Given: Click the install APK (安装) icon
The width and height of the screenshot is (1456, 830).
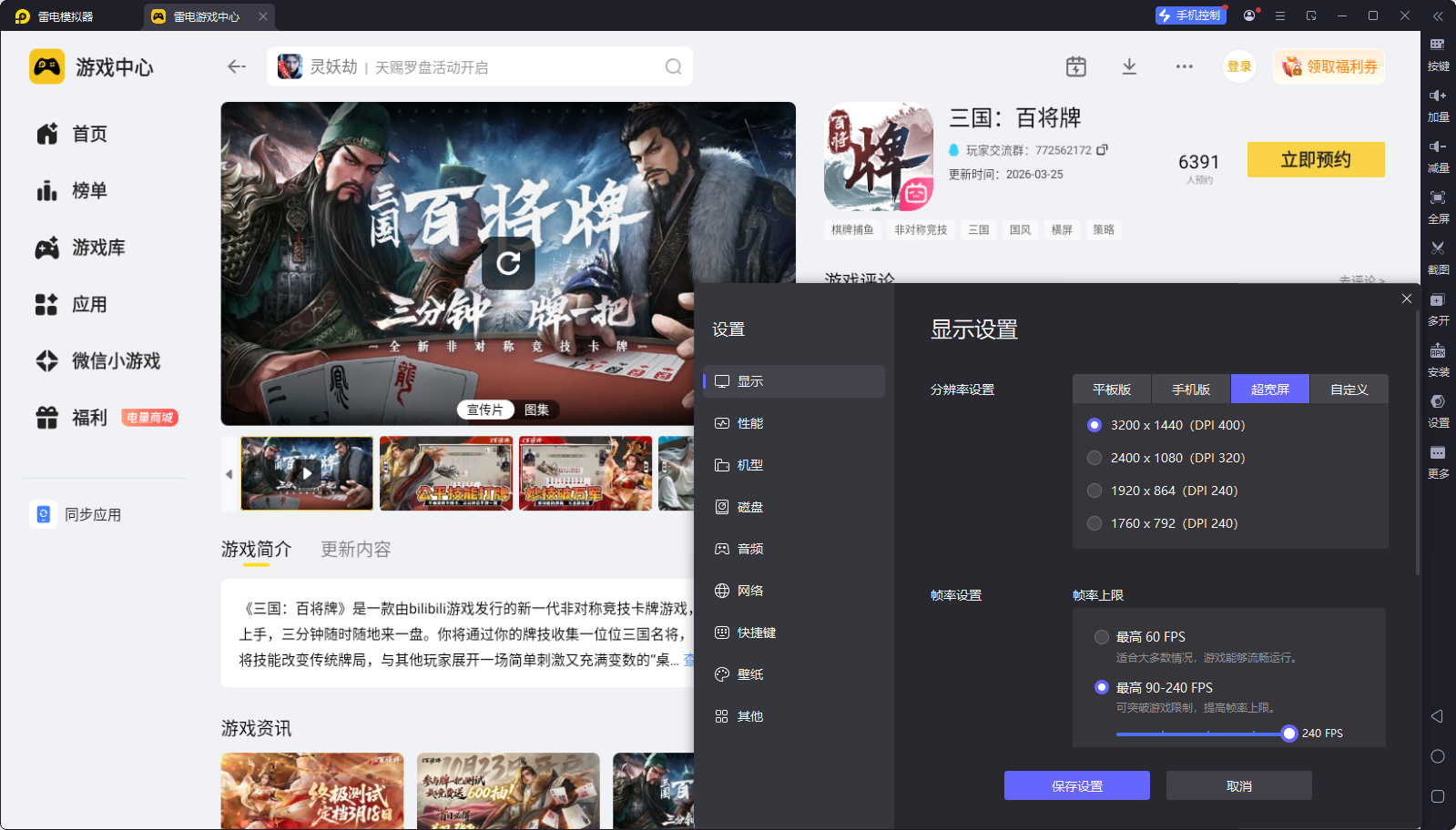Looking at the screenshot, I should (1438, 351).
